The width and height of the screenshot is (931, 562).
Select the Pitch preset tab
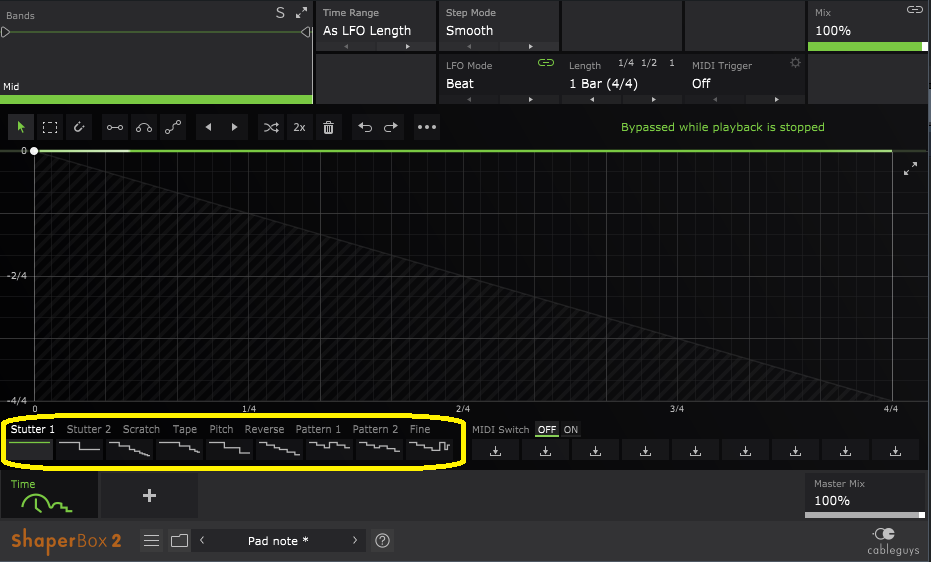tap(221, 429)
